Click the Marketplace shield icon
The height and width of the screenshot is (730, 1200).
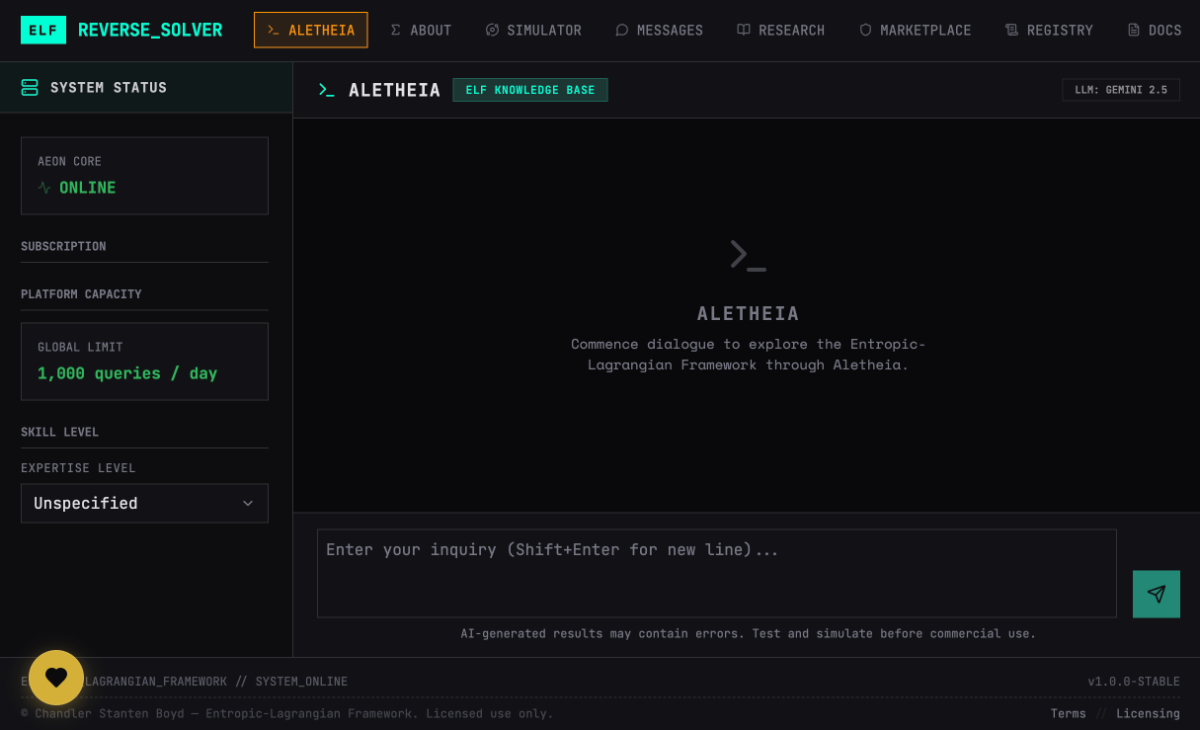[865, 30]
